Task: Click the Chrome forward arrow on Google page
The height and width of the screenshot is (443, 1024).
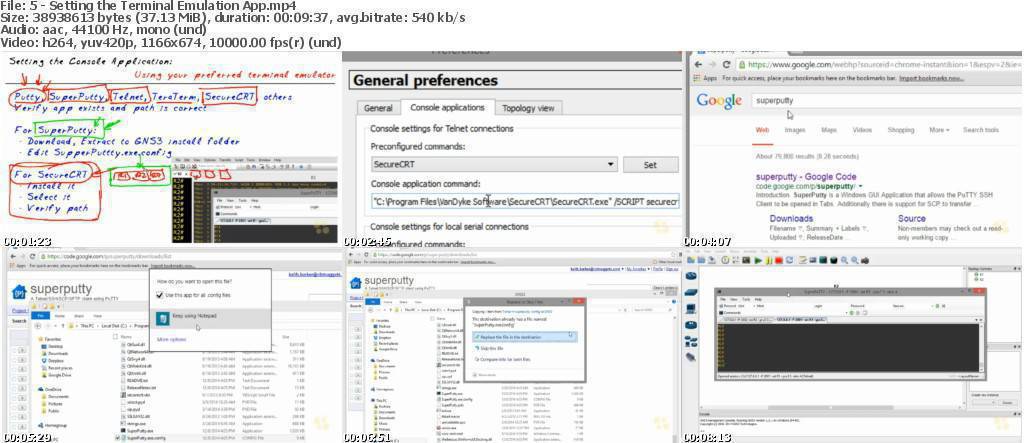Action: [x=712, y=65]
